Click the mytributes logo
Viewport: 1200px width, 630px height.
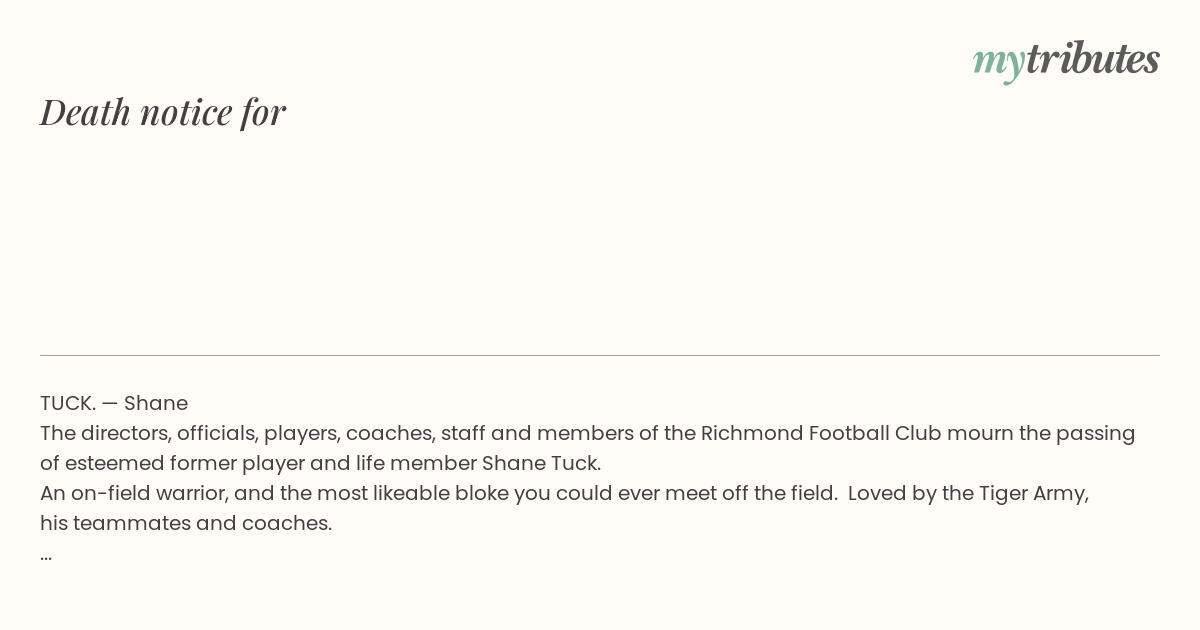click(1066, 61)
